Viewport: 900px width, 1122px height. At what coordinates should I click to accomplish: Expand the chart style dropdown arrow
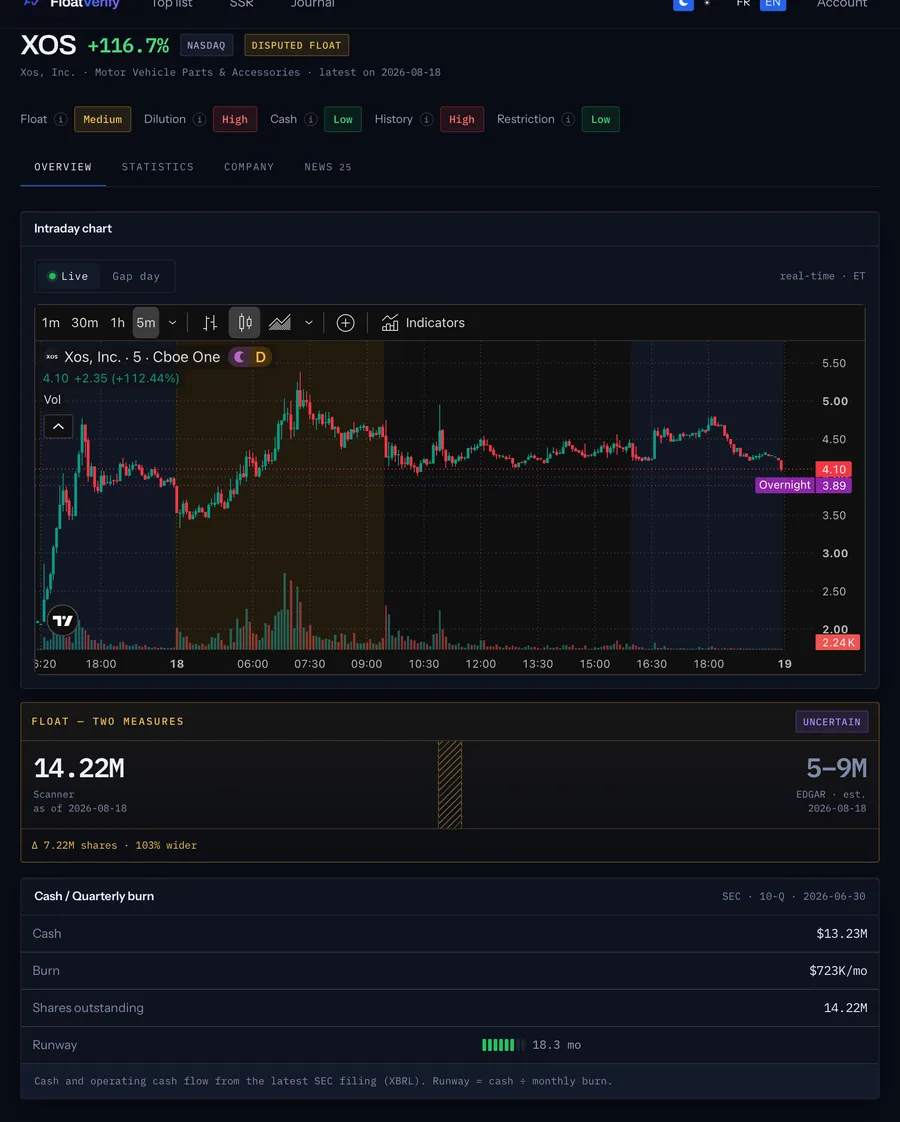(309, 323)
